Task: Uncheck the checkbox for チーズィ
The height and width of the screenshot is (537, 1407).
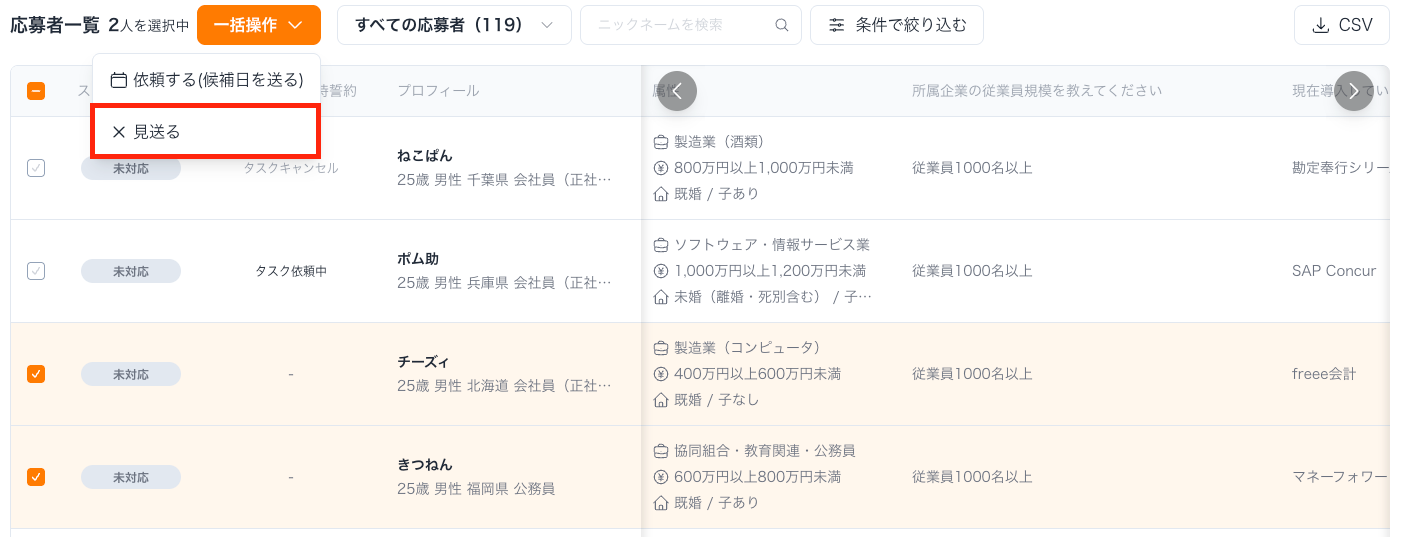Action: point(36,374)
